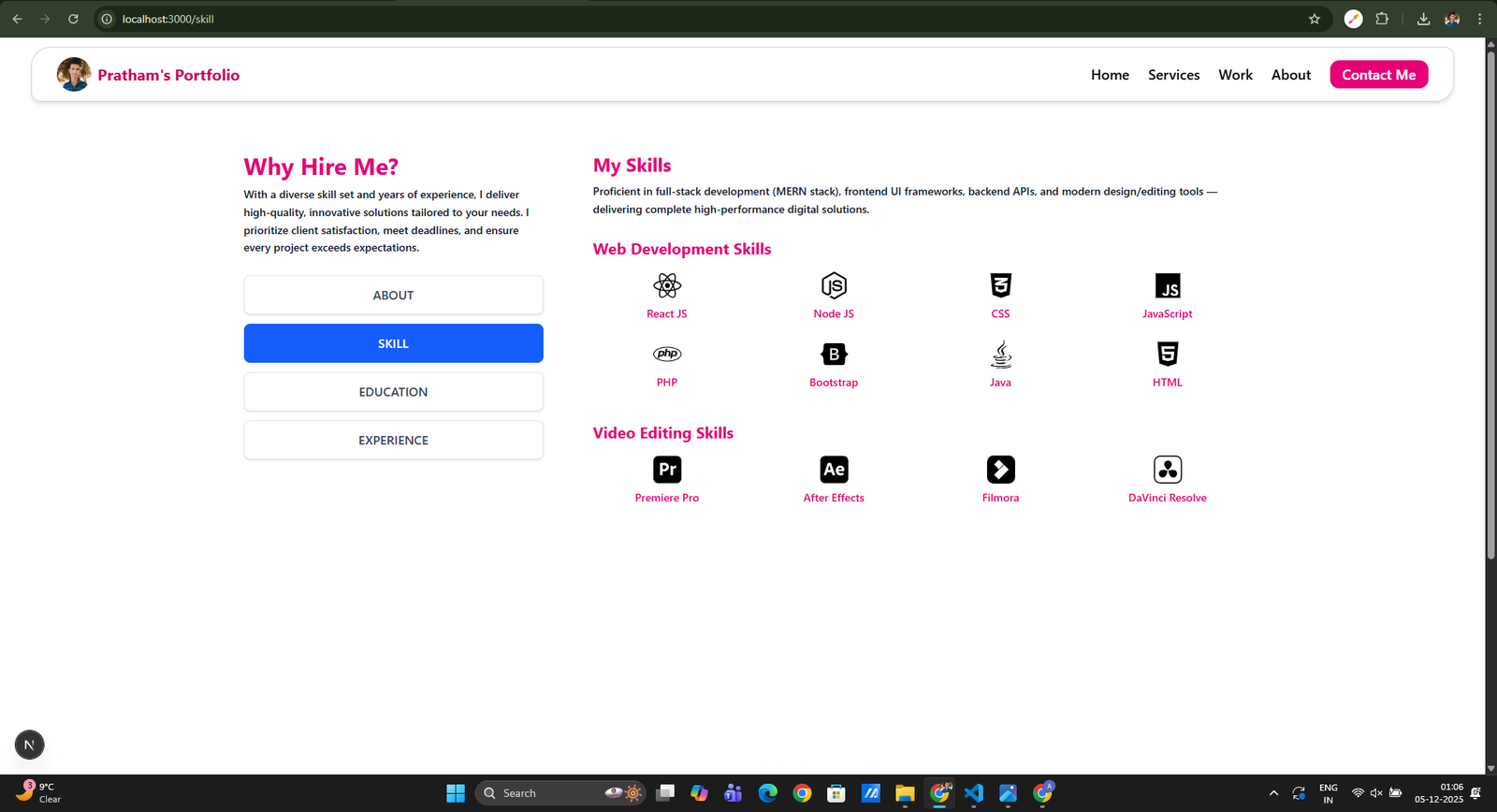Click the Filmora icon
1497x812 pixels.
click(x=1000, y=470)
